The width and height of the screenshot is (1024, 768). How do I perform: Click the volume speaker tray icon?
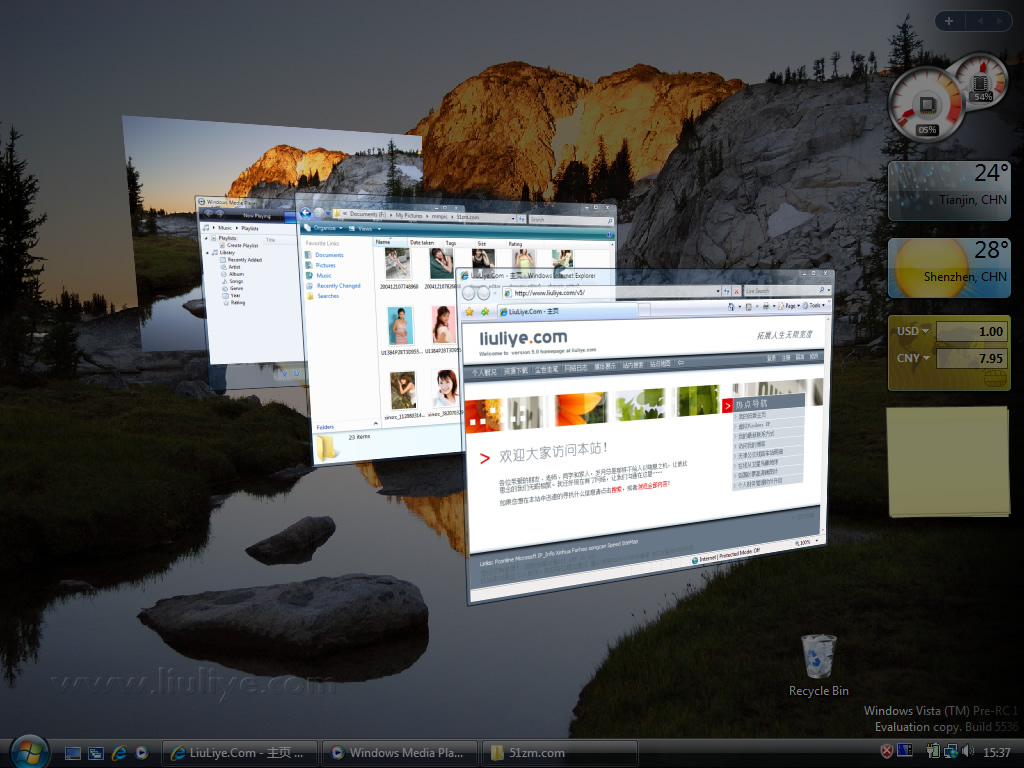[x=967, y=752]
